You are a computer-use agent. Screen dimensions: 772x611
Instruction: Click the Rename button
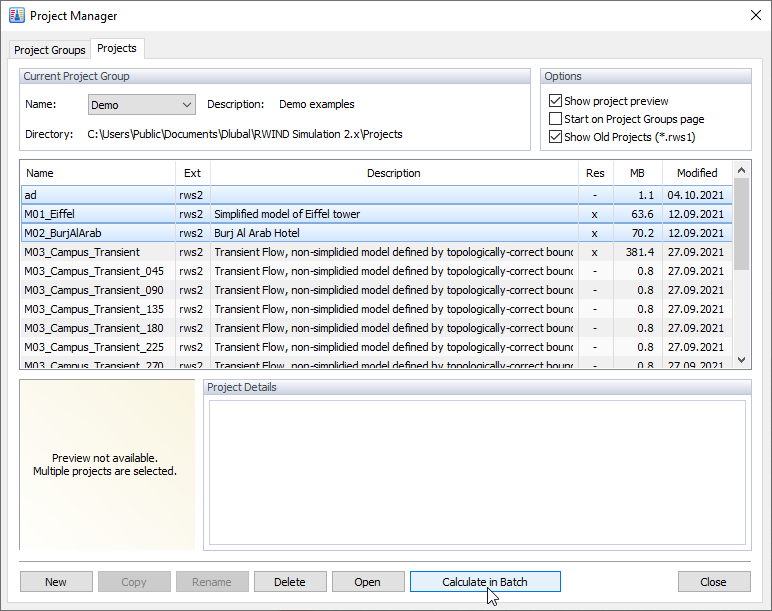pos(212,581)
